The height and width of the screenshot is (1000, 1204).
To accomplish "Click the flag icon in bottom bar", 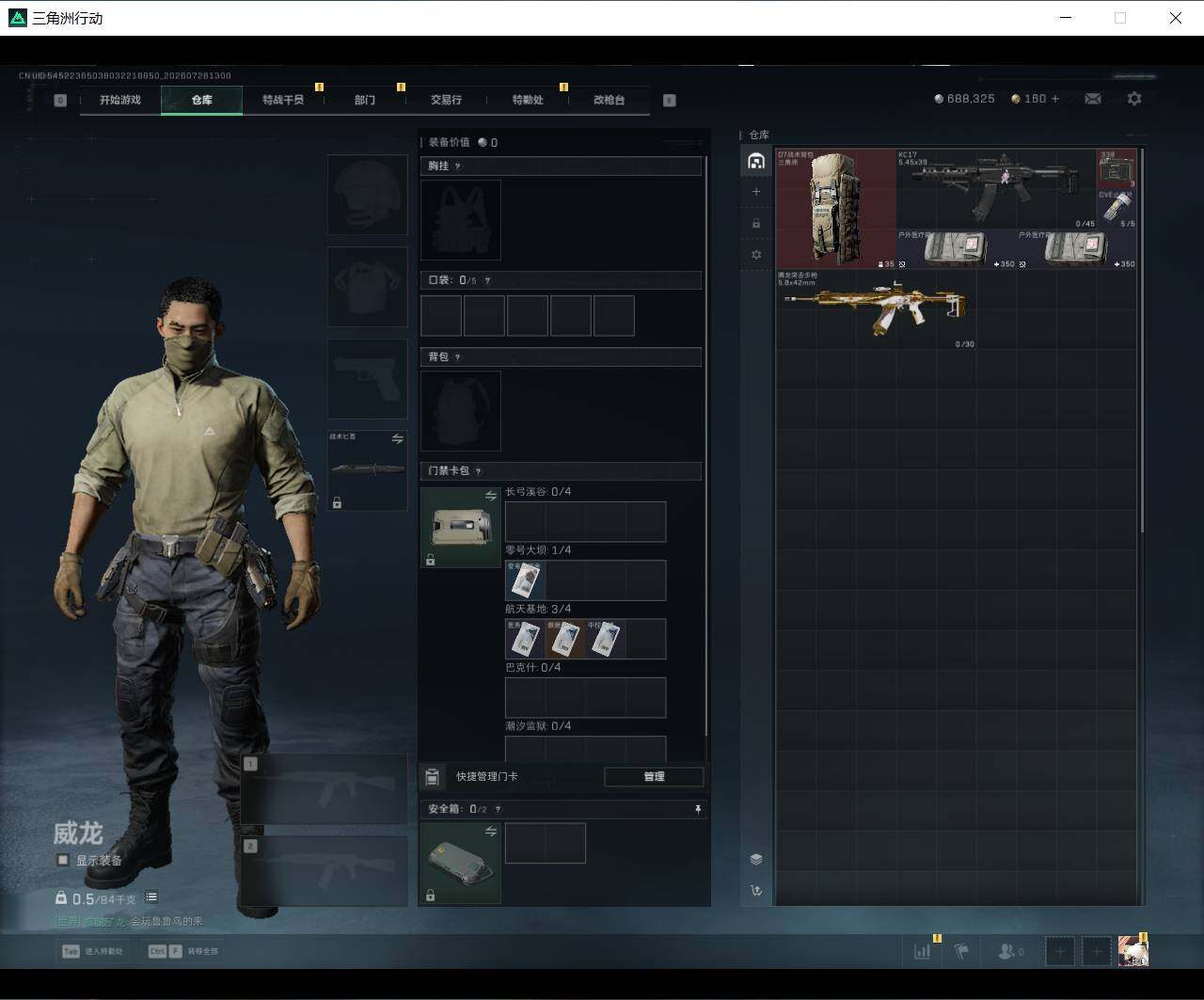I will 961,951.
